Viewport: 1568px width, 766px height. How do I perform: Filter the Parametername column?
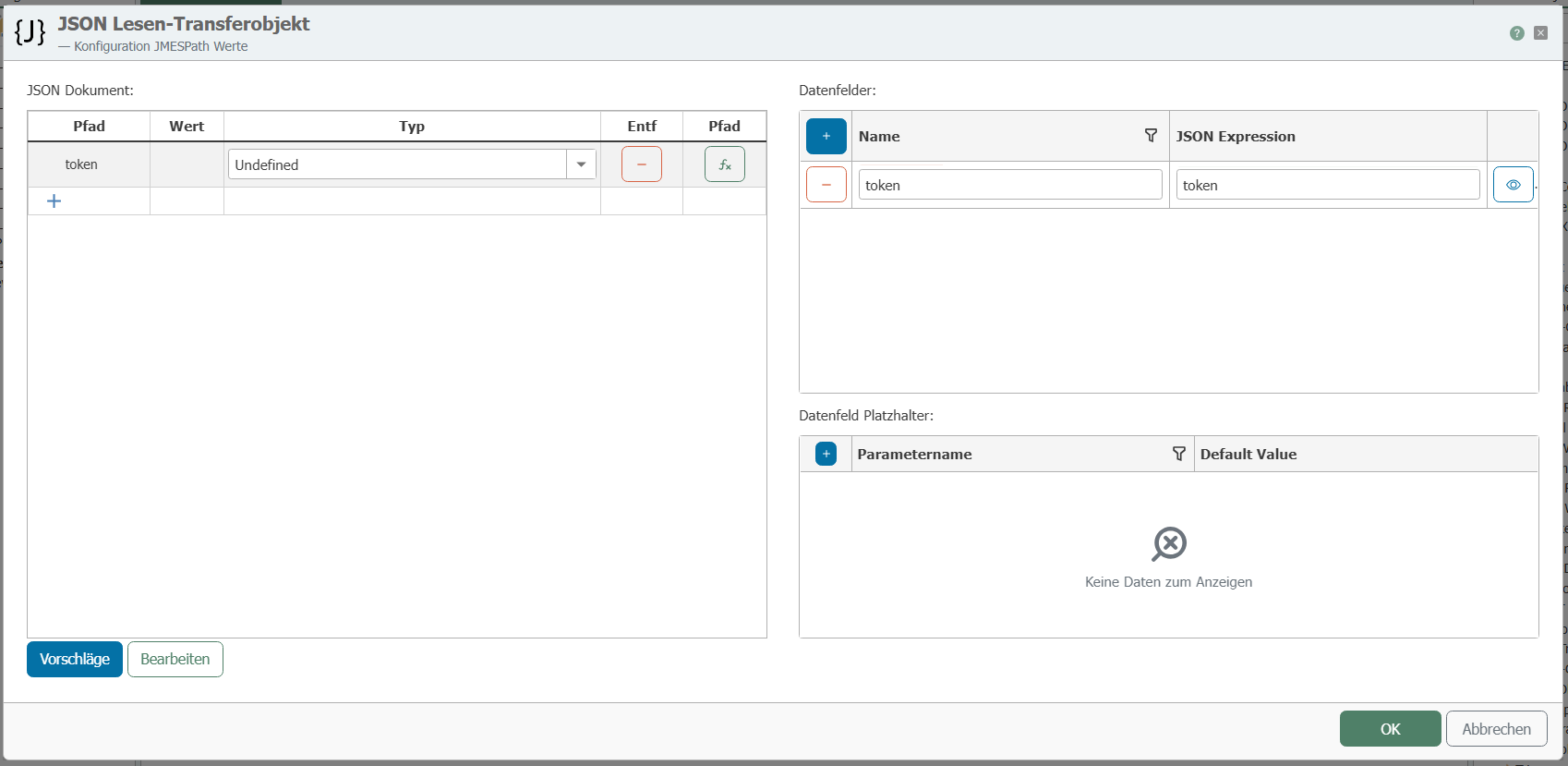pos(1178,454)
